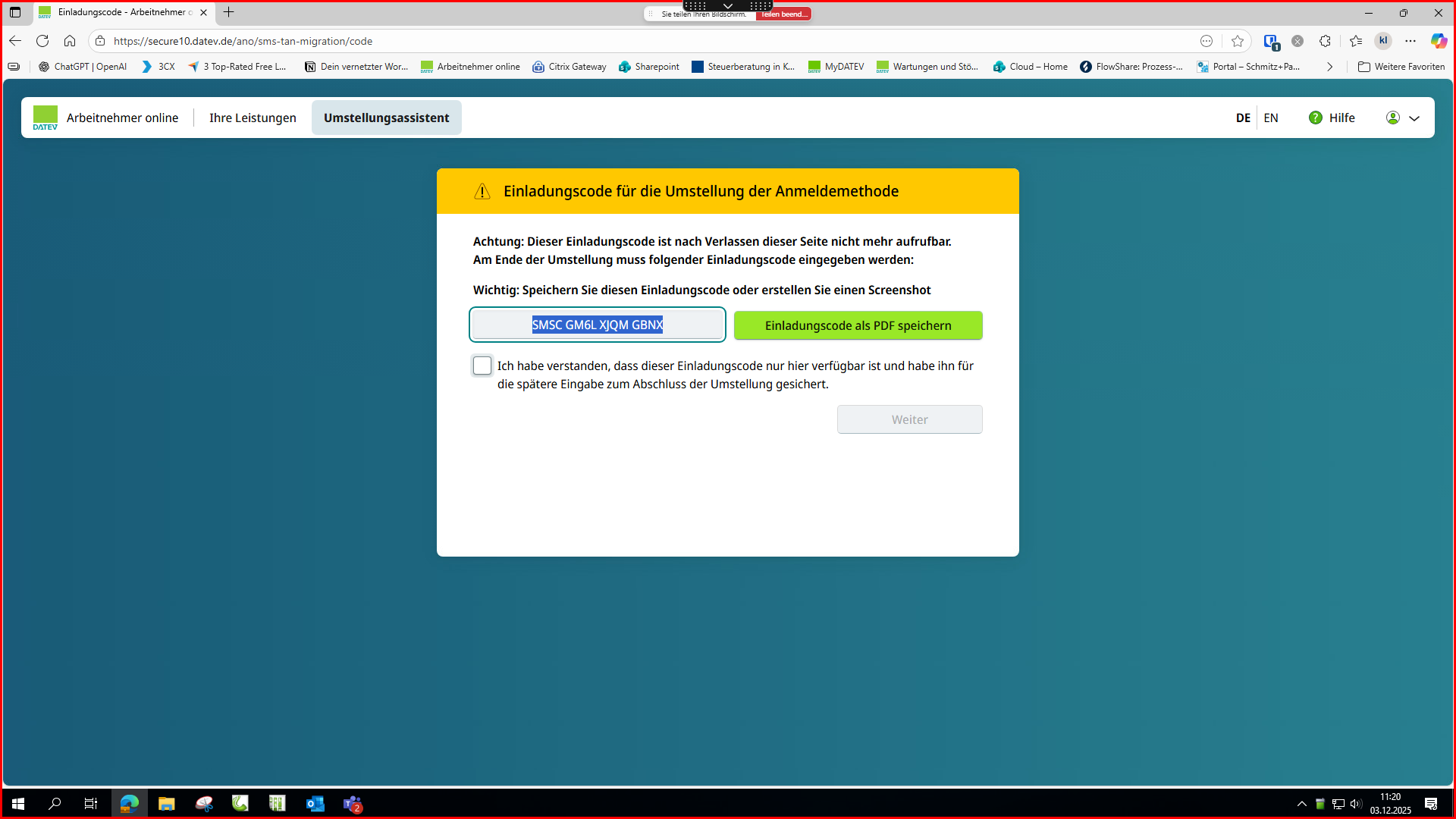Open Outlook from the taskbar
This screenshot has width=1456, height=819.
coord(315,804)
